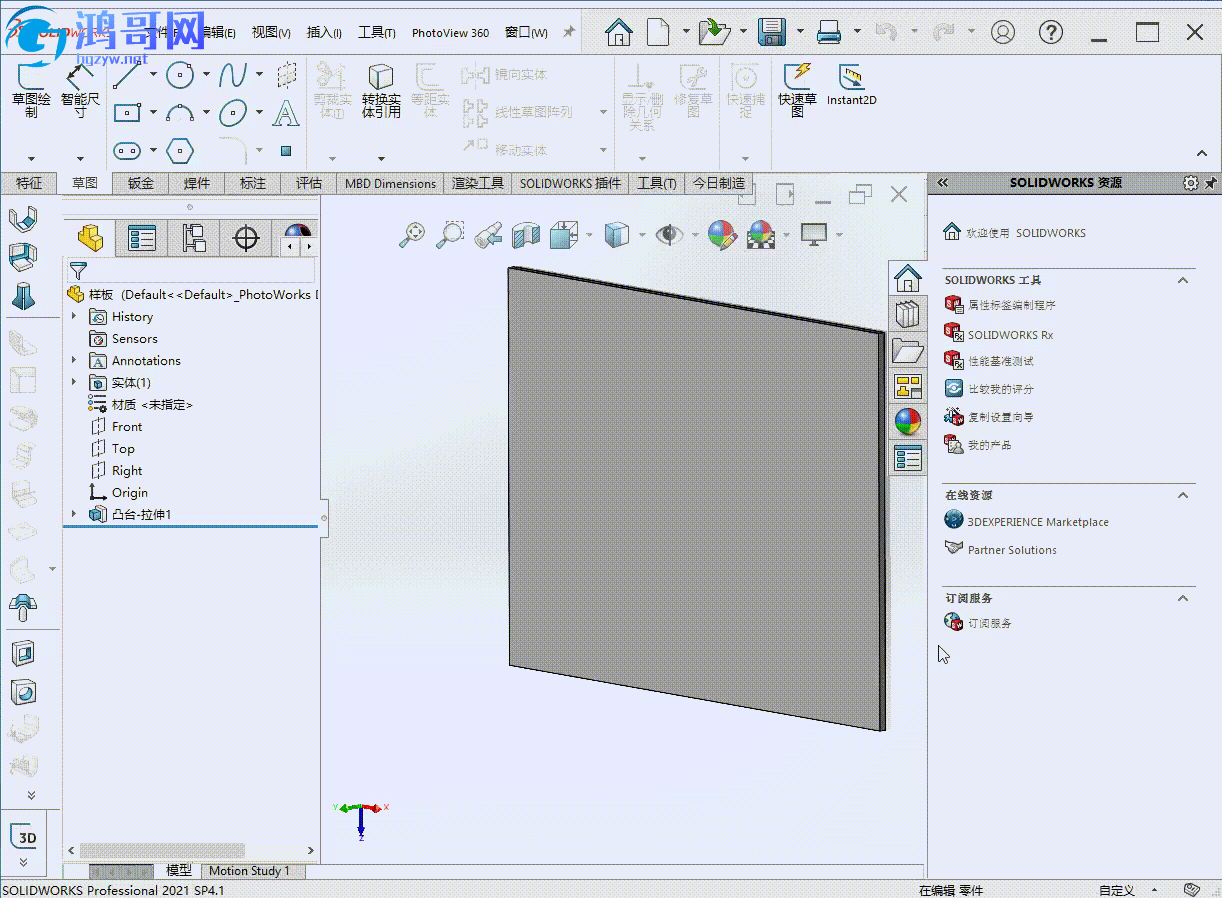The image size is (1222, 898).
Task: Click the New document icon
Action: click(657, 32)
